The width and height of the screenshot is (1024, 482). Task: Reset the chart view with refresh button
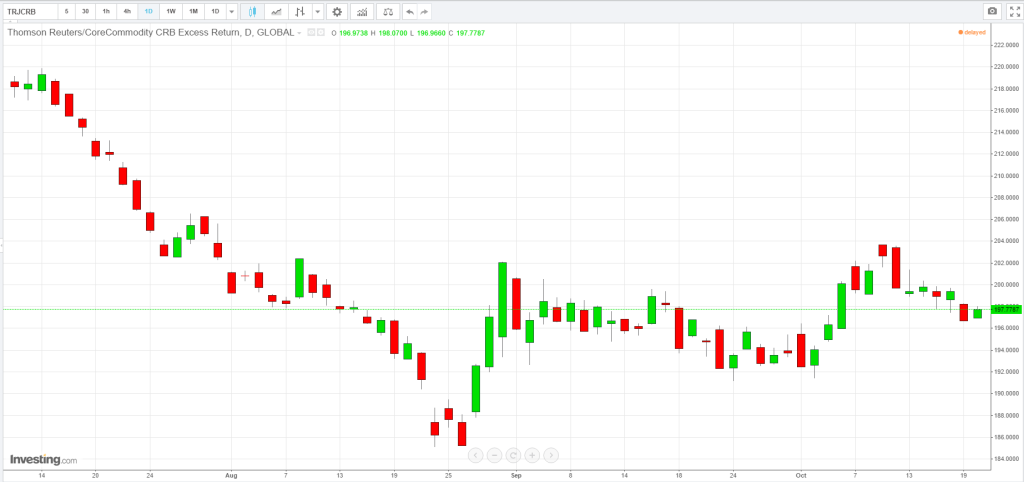tap(513, 455)
